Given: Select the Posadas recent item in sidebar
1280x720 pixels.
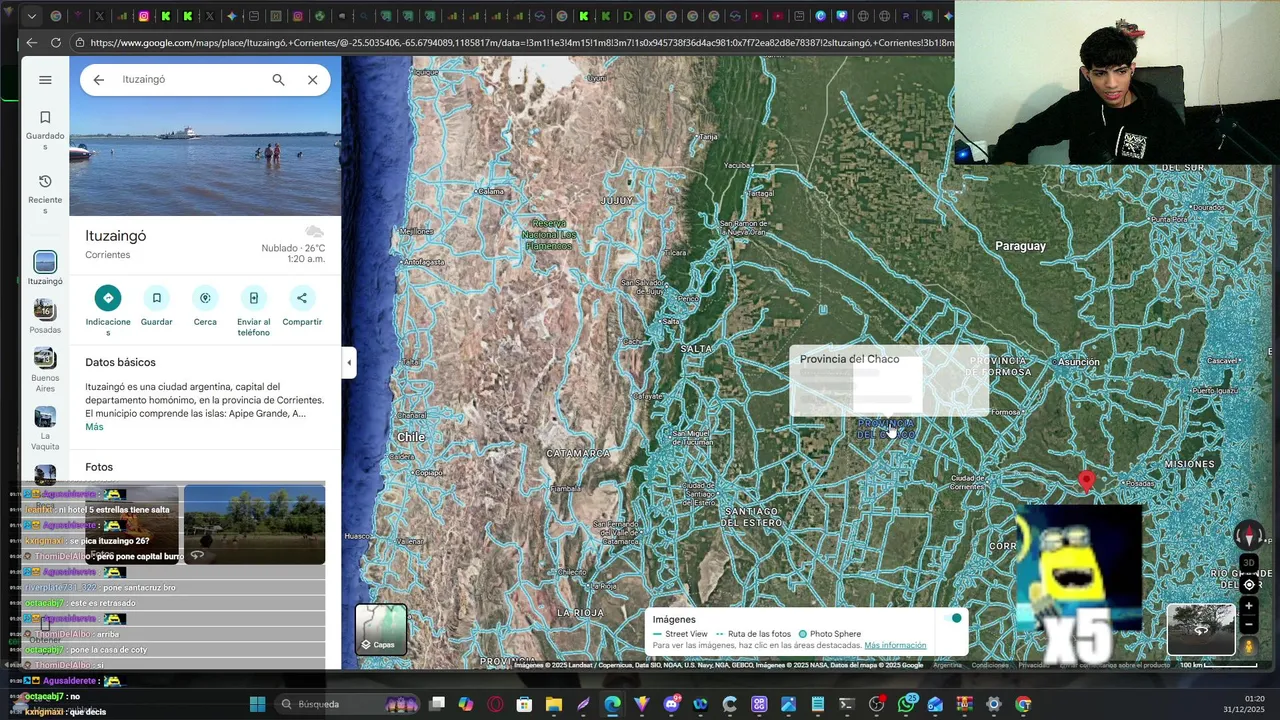Looking at the screenshot, I should (x=45, y=316).
